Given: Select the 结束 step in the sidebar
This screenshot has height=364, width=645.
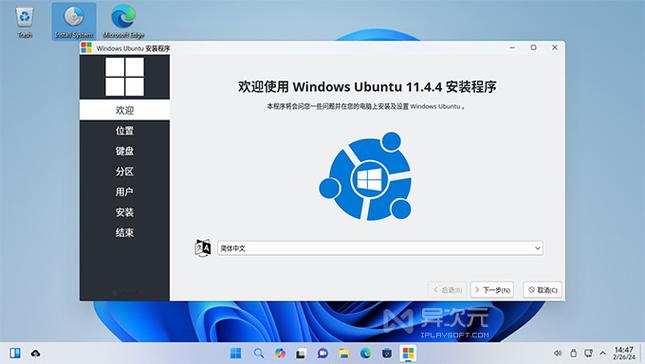Looking at the screenshot, I should pos(125,232).
